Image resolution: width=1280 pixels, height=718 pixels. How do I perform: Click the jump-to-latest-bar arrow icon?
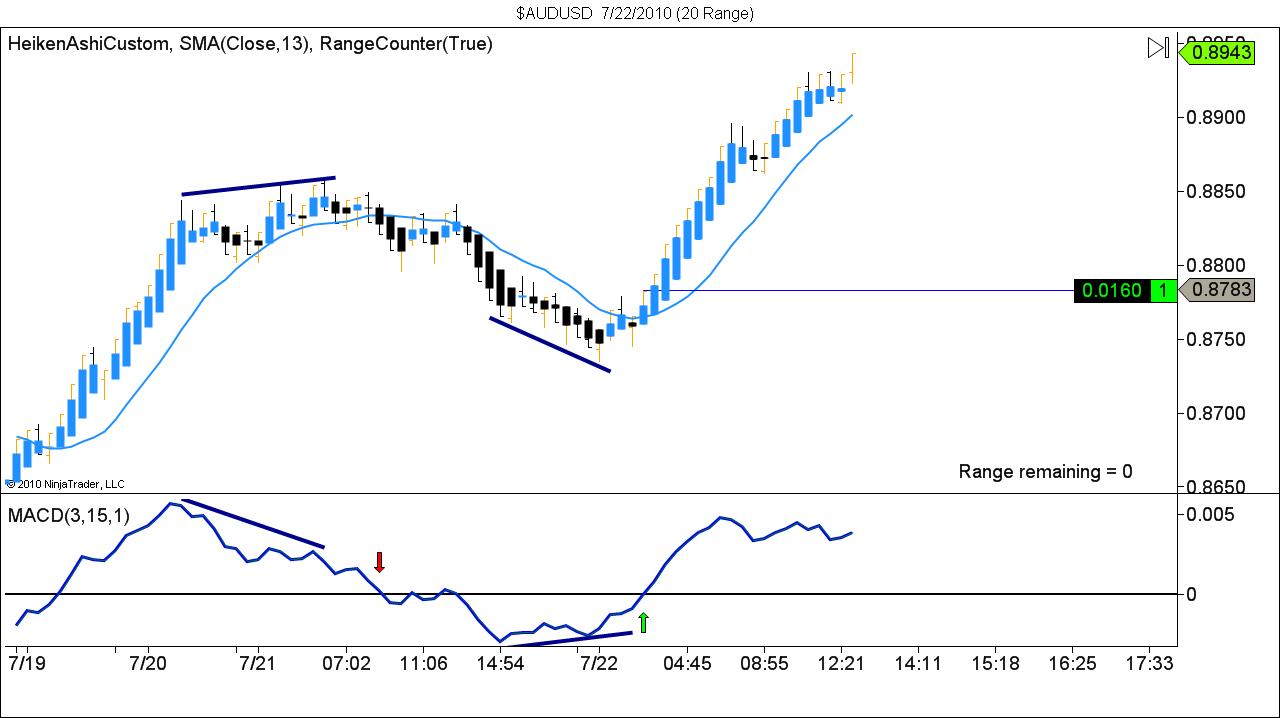pos(1157,46)
